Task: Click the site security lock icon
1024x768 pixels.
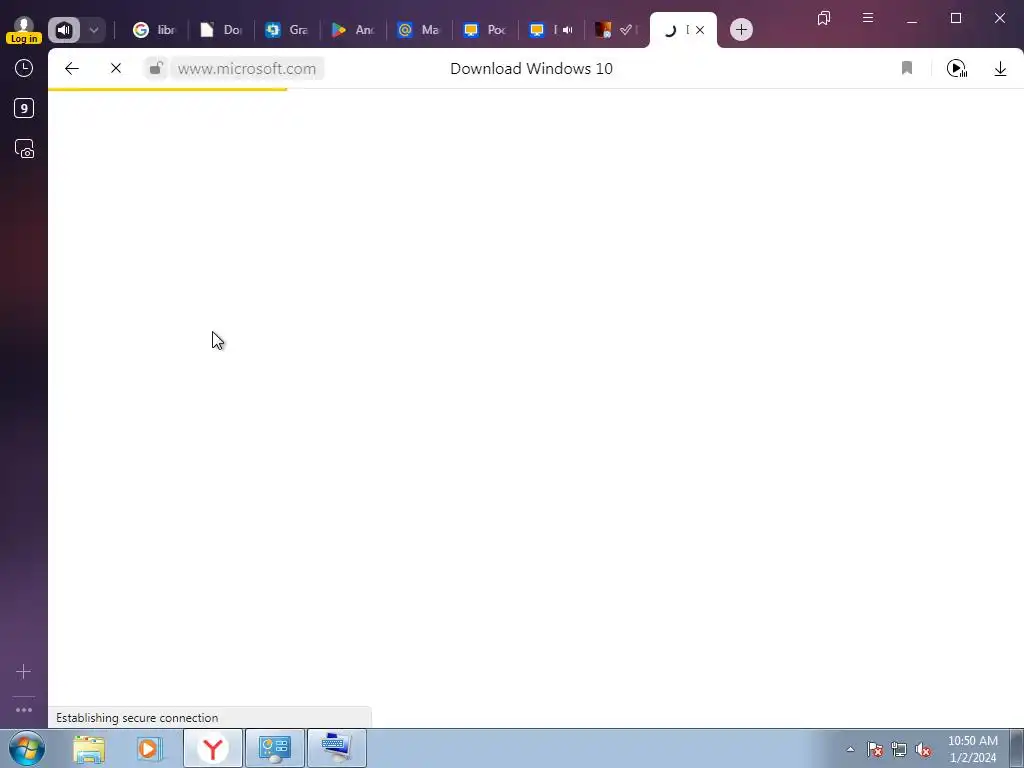Action: click(x=156, y=69)
